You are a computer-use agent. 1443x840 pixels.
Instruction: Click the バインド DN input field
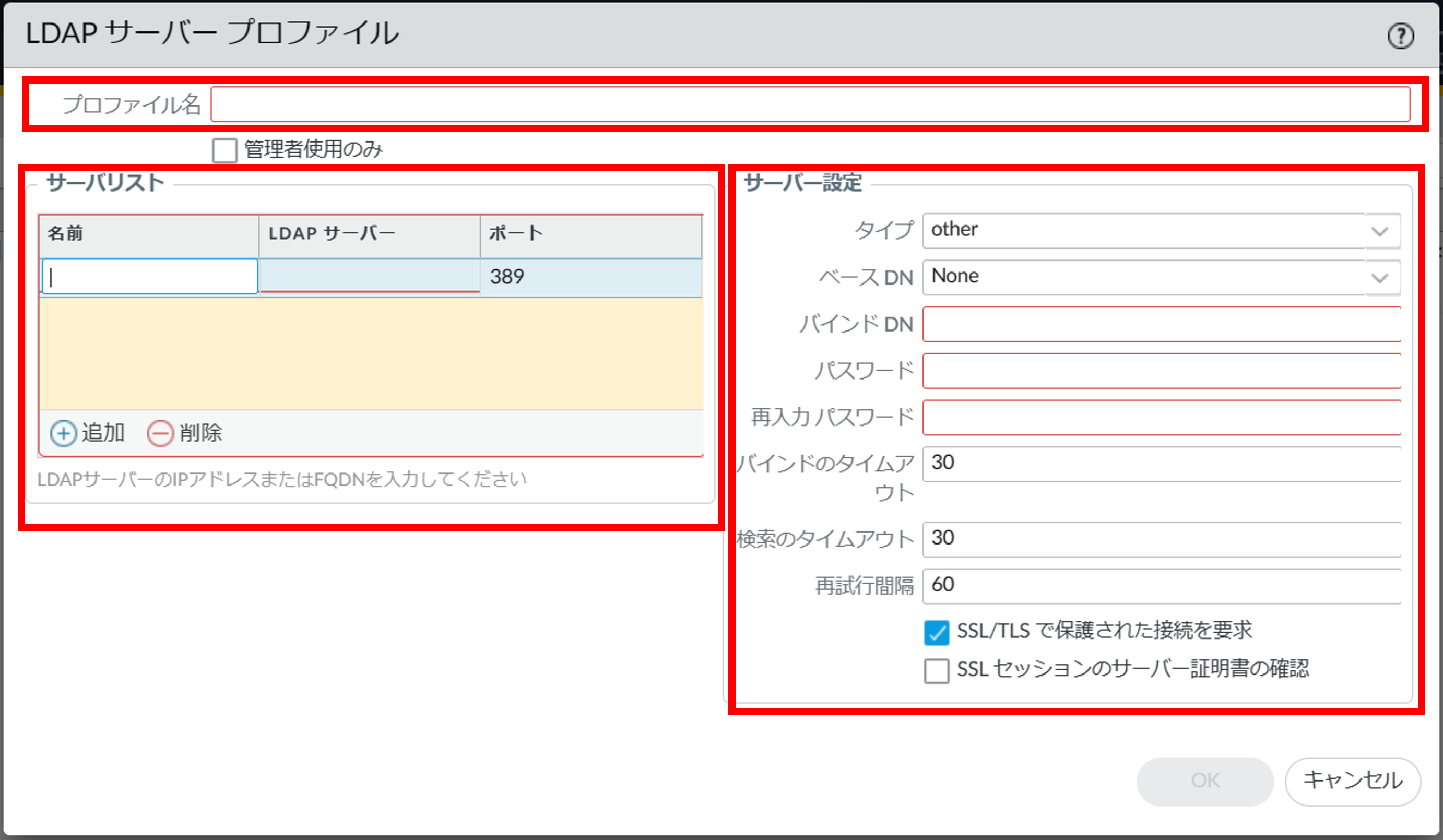pyautogui.click(x=1161, y=325)
